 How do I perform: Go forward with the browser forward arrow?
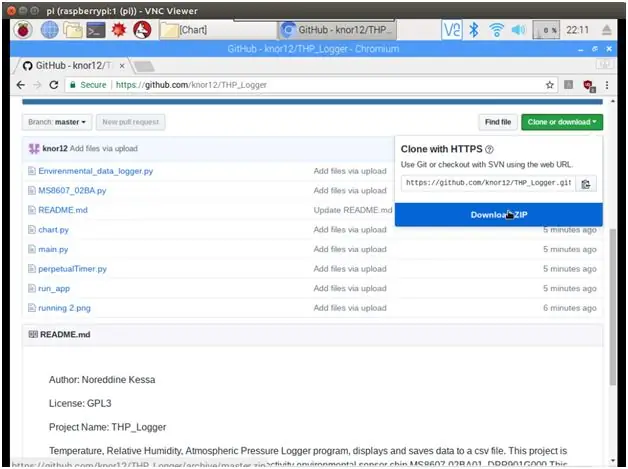click(37, 85)
